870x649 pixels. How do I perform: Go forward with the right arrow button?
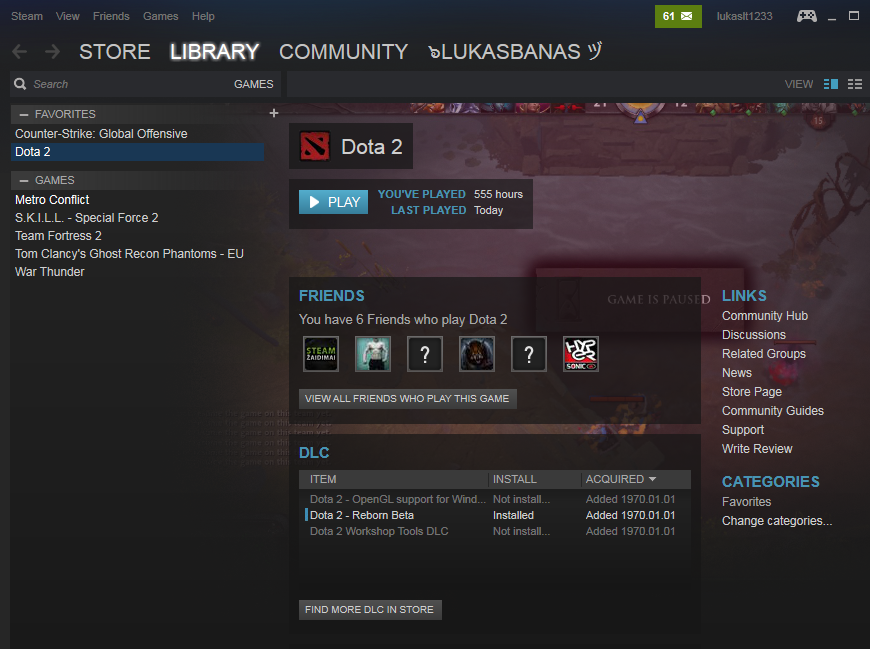tap(53, 52)
